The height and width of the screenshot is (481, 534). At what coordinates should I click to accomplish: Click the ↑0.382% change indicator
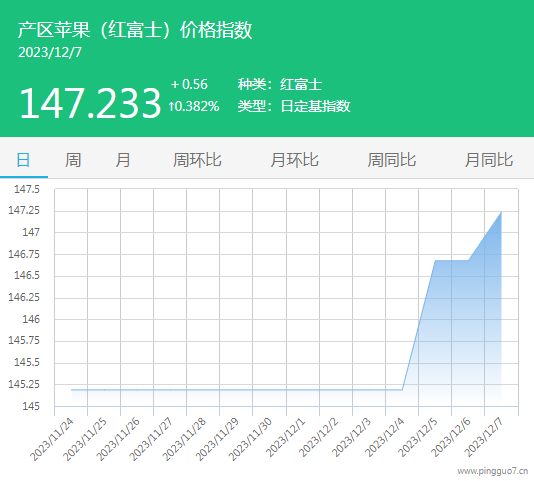[194, 106]
